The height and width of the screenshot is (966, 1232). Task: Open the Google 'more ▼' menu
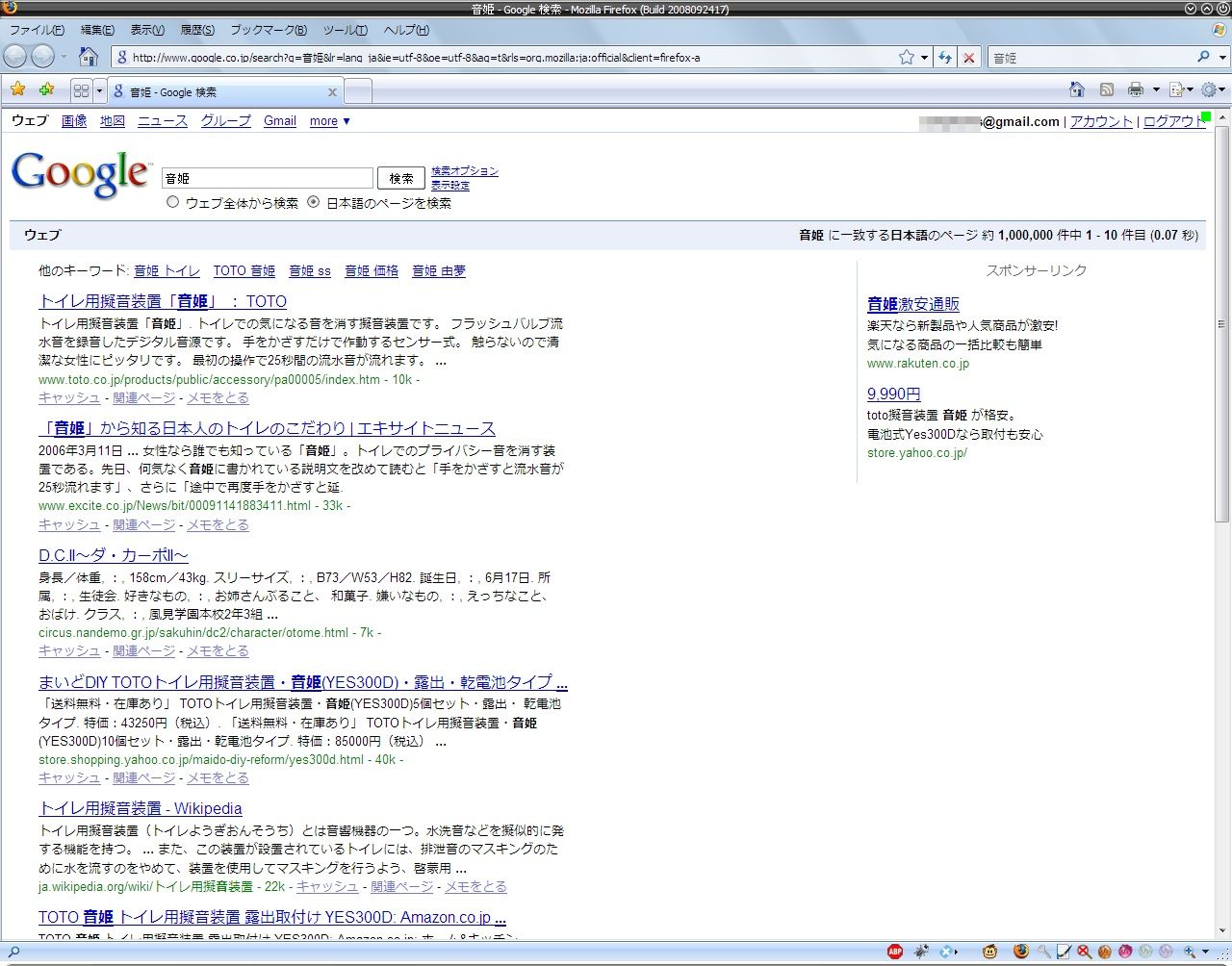coord(330,121)
